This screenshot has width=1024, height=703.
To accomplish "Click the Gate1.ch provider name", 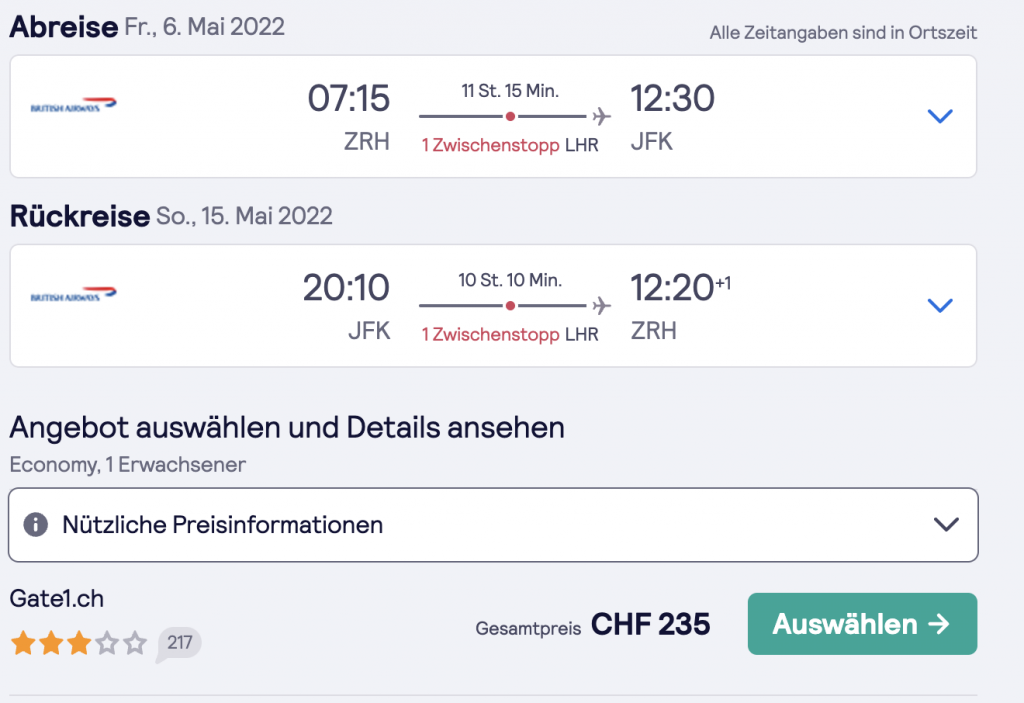I will coord(57,599).
